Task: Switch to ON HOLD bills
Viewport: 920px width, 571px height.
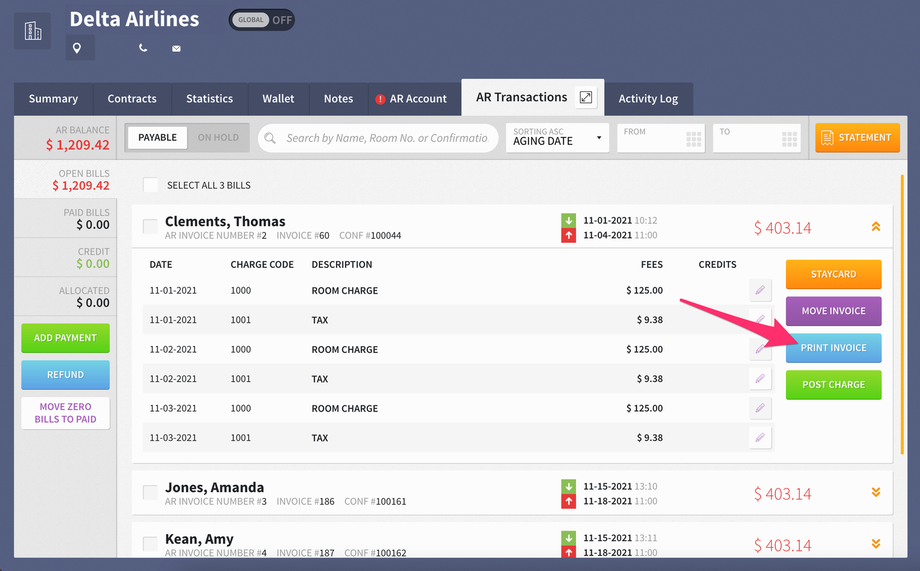Action: click(218, 137)
